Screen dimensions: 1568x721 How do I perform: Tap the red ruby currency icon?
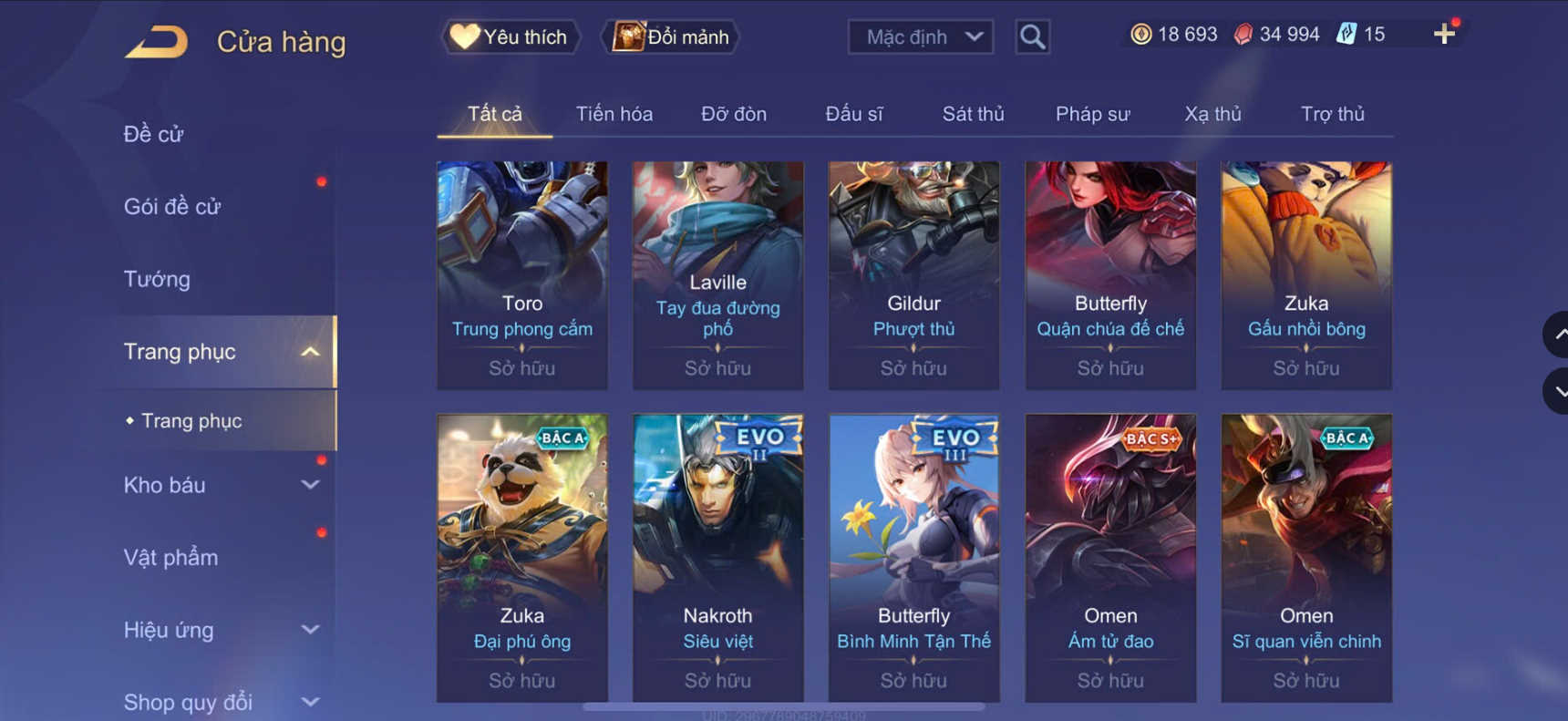pyautogui.click(x=1243, y=35)
